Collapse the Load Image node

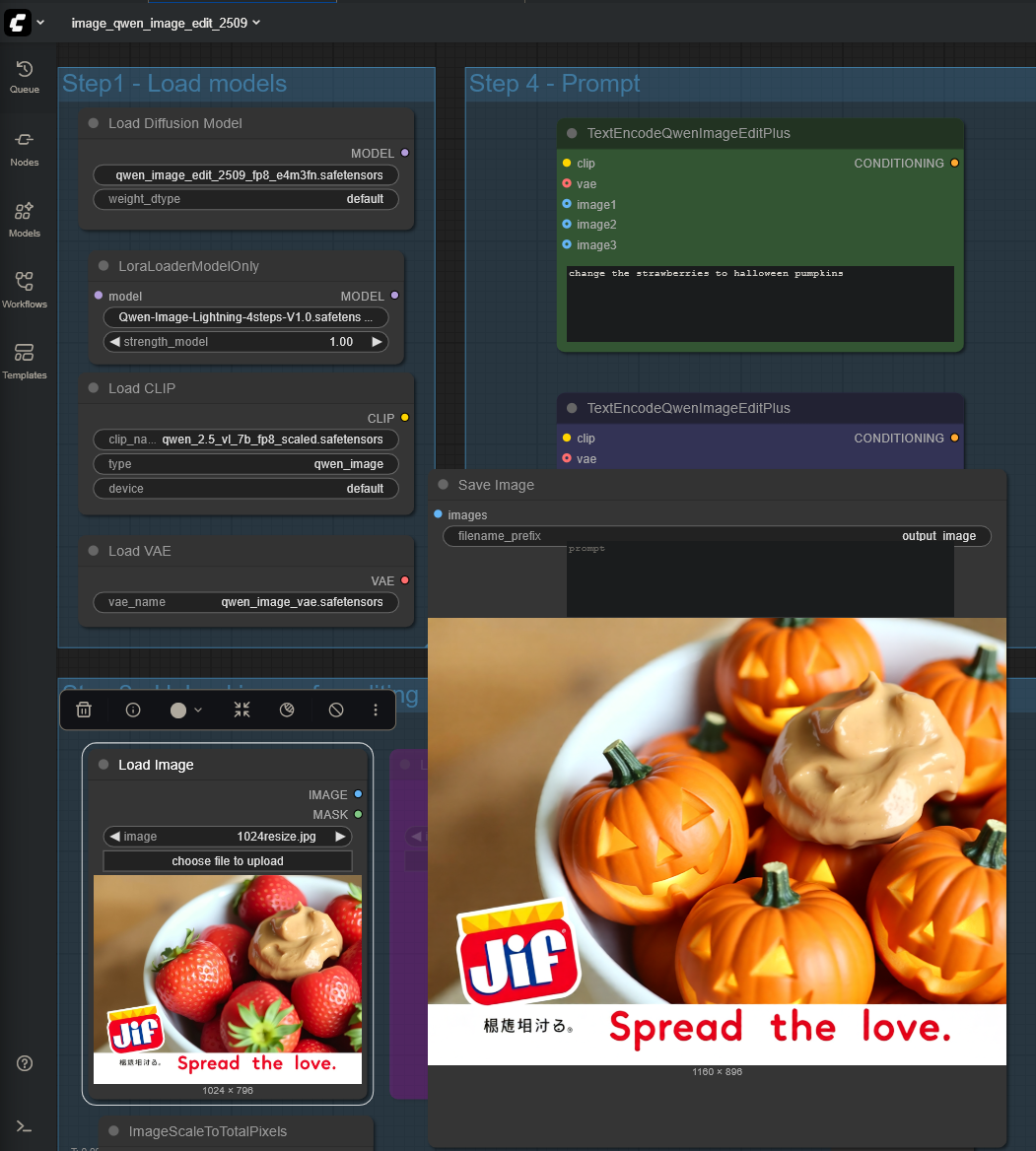(104, 764)
